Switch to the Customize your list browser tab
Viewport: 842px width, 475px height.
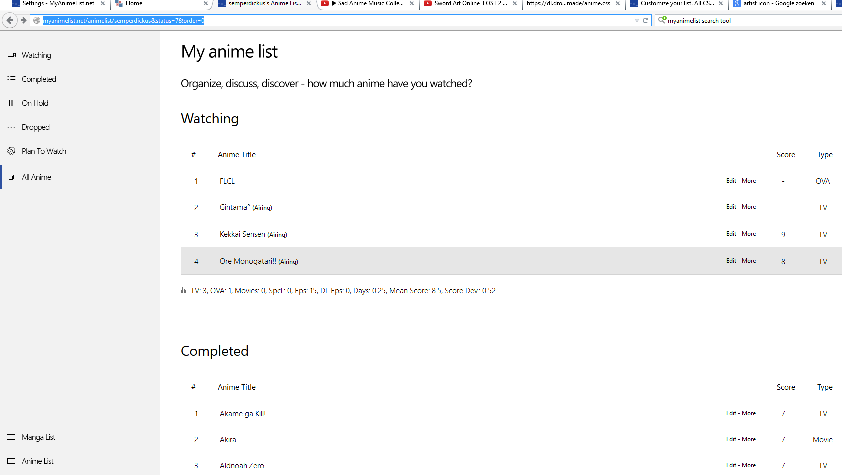click(x=676, y=4)
